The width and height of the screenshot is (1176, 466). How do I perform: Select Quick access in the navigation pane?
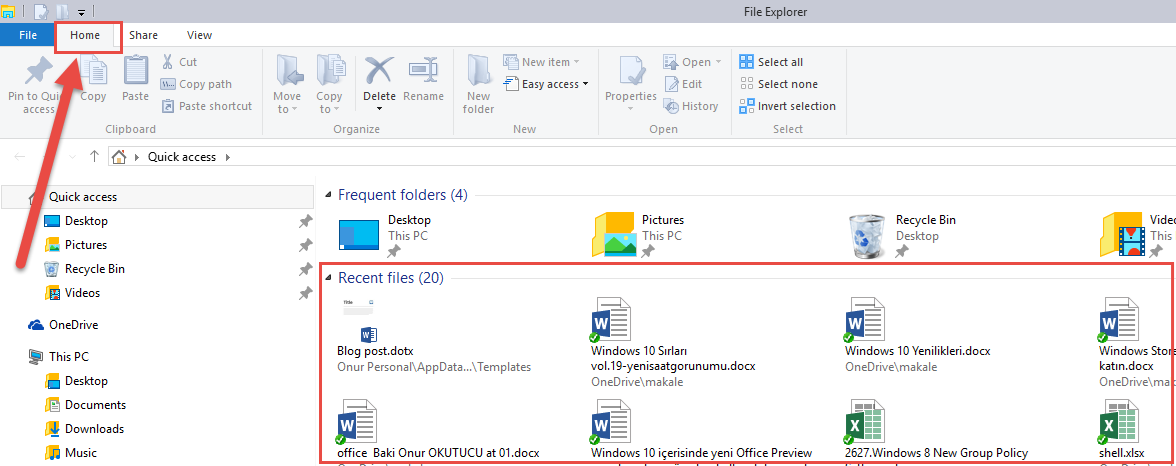point(157,197)
